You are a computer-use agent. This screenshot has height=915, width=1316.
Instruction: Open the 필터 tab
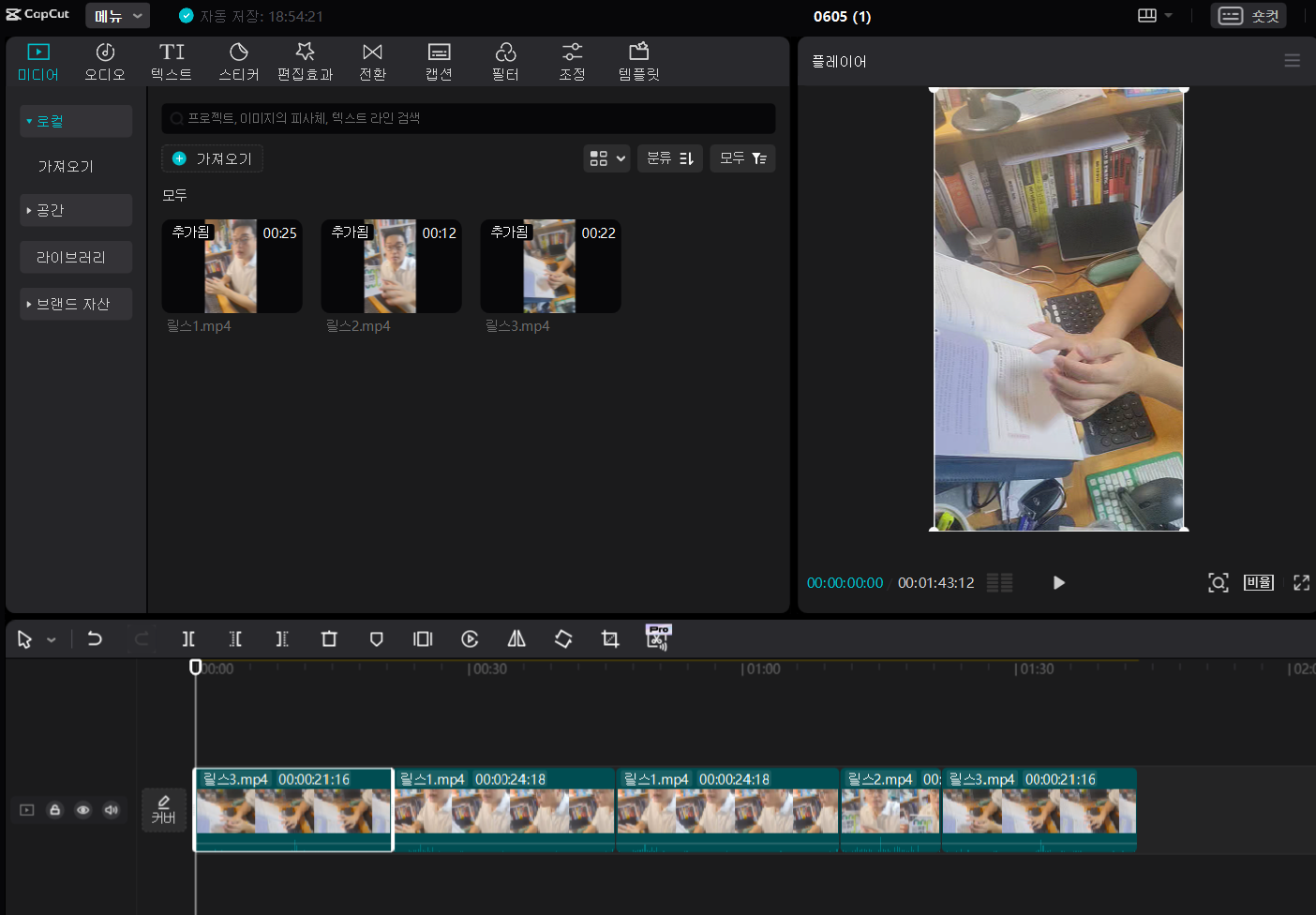[x=505, y=62]
